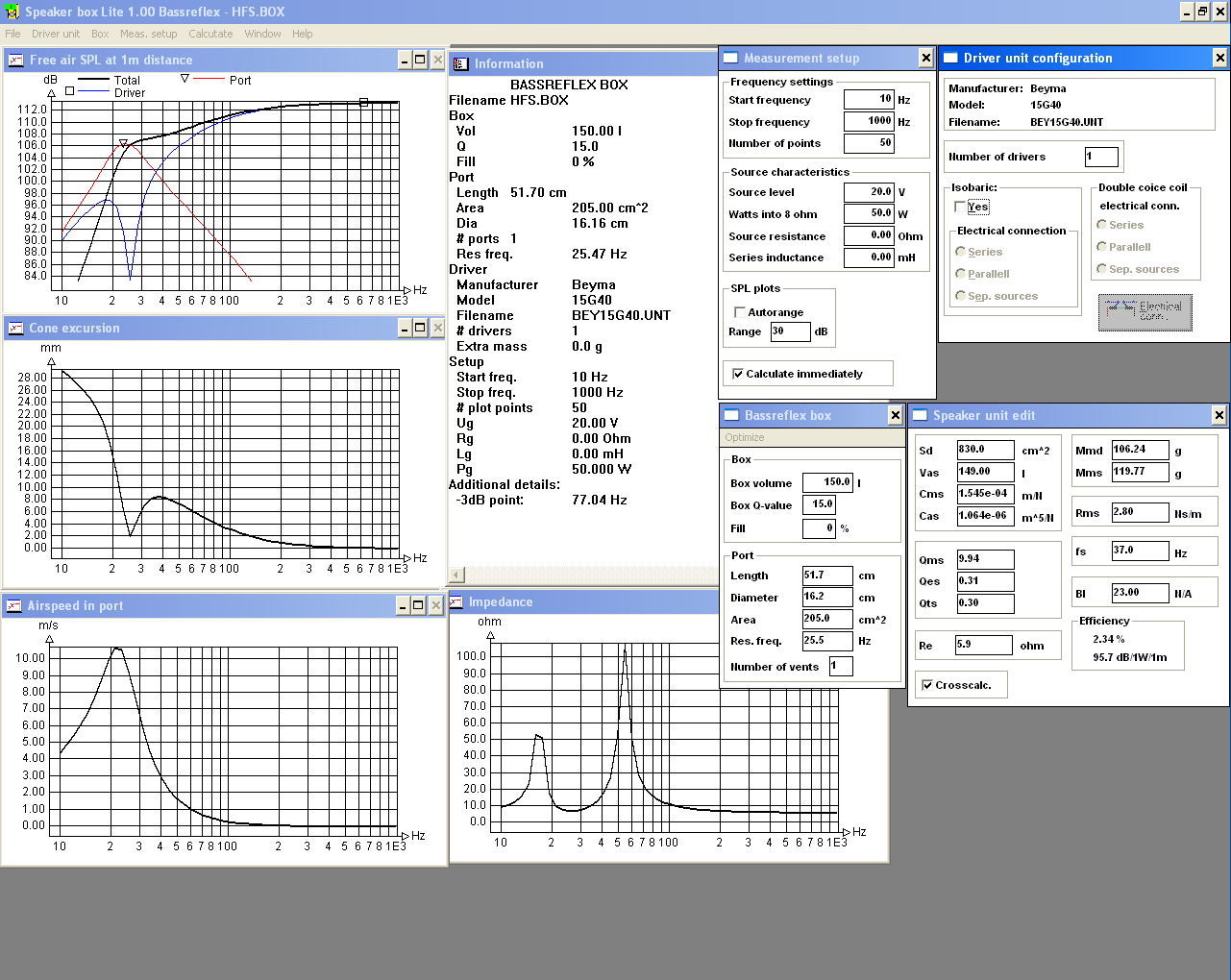Minimize the Airspeed in port window

[403, 605]
